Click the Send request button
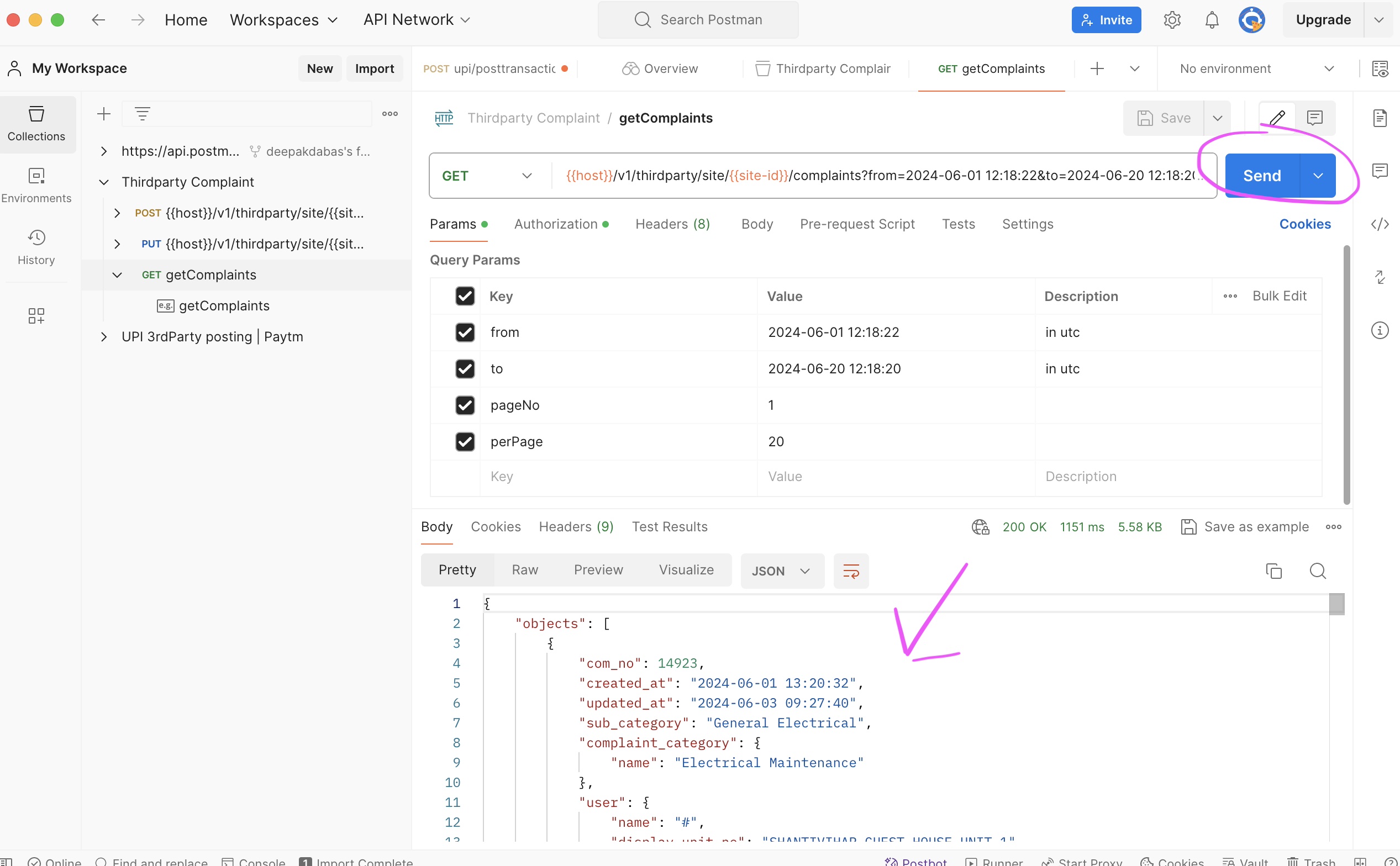 1261,175
